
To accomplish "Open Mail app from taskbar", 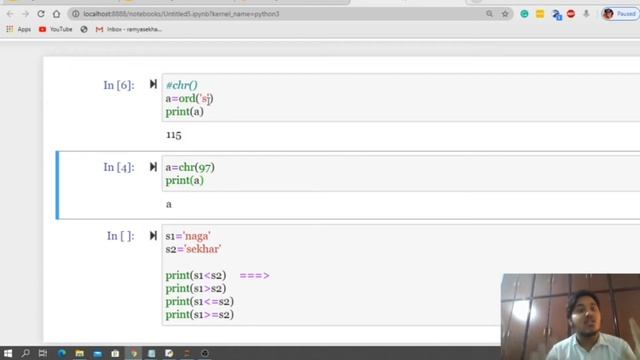I will (x=98, y=353).
